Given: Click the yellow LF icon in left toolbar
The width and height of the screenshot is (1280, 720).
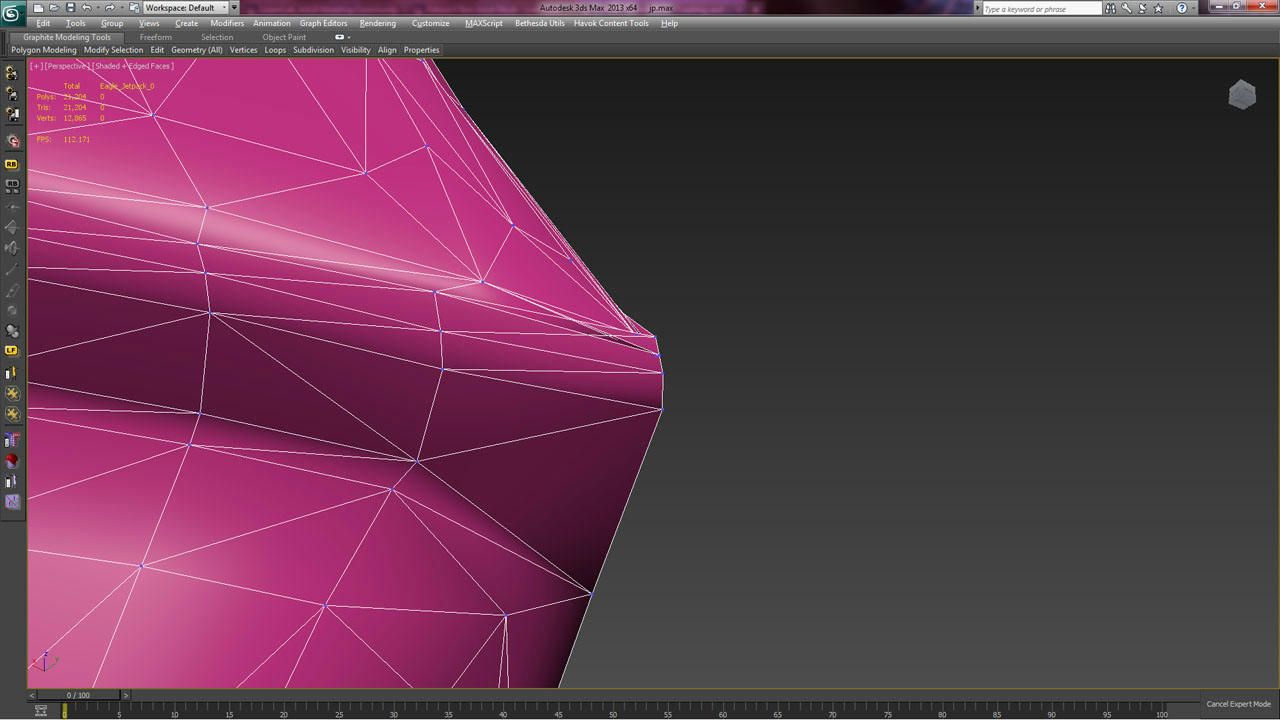Looking at the screenshot, I should click(x=12, y=351).
